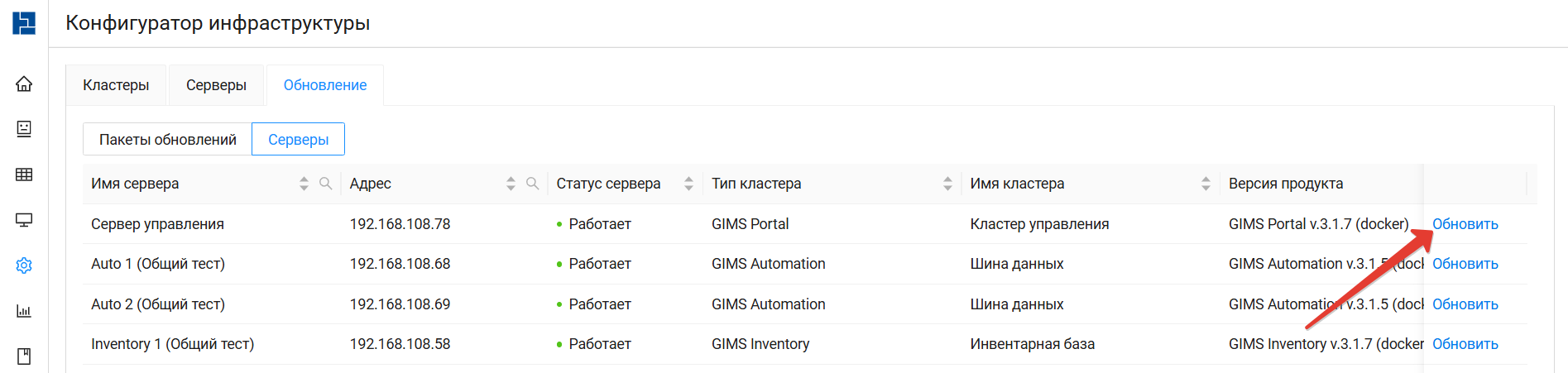Select the Серверы sub-tab button
The width and height of the screenshot is (1568, 373).
click(x=299, y=140)
